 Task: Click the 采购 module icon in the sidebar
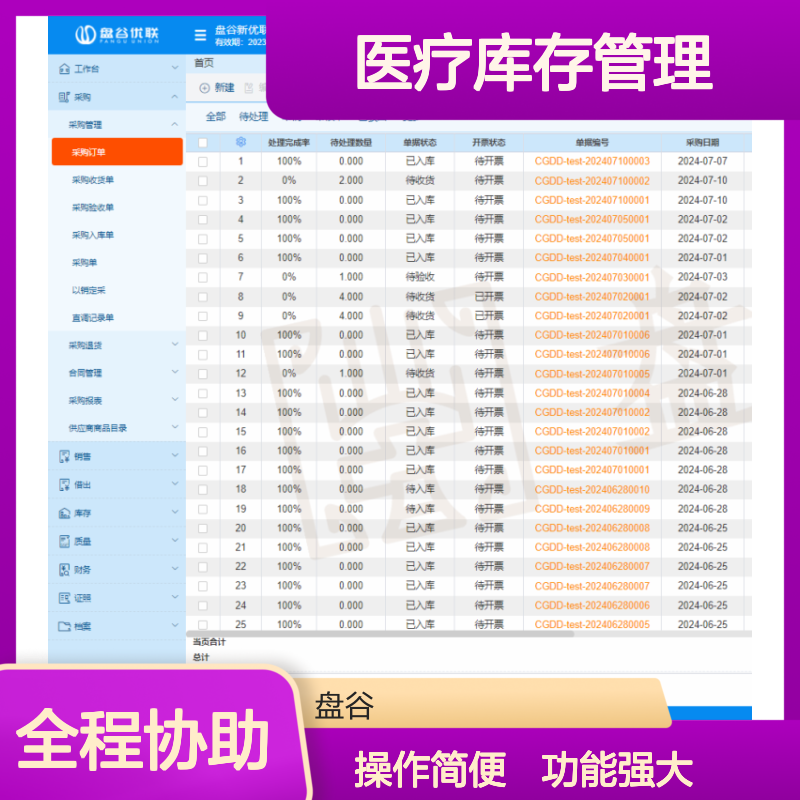(64, 97)
